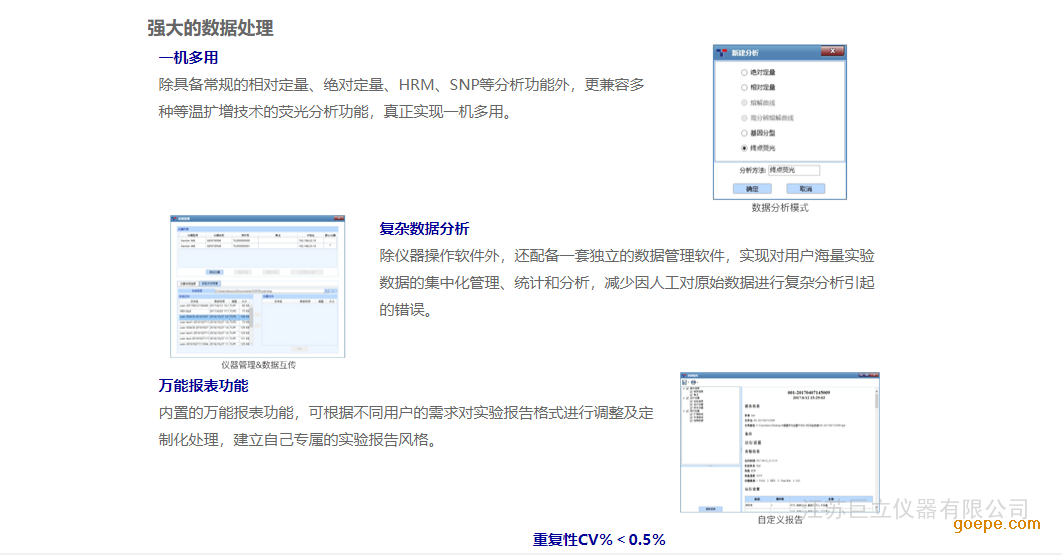Expand the first tree node in report panel
The height and width of the screenshot is (555, 1062).
(x=684, y=387)
